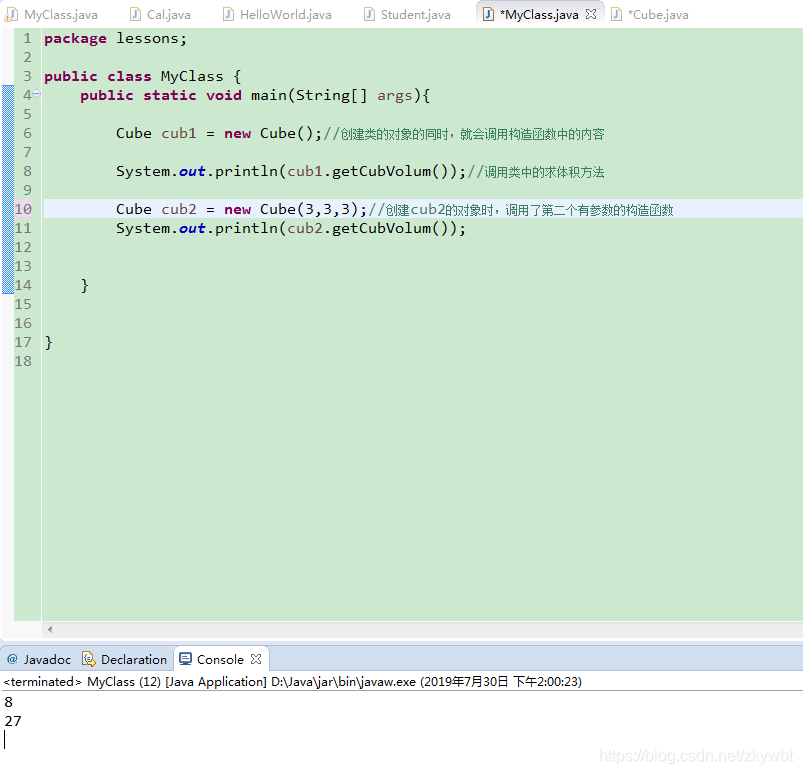Click line number 10 in the gutter

coord(23,209)
